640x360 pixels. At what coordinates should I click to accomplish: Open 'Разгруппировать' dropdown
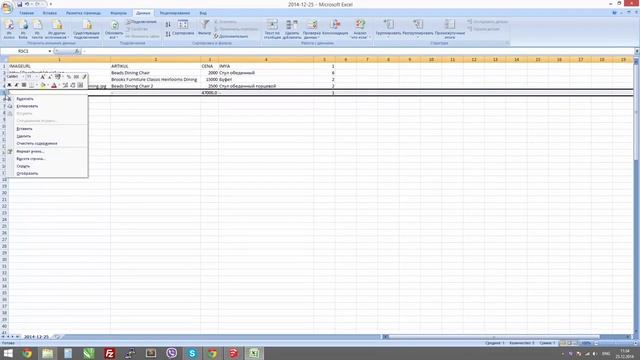coord(418,29)
